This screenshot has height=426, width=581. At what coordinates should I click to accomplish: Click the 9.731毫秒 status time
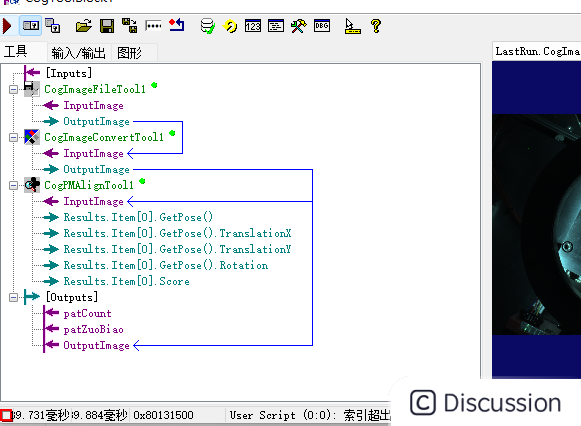click(42, 415)
